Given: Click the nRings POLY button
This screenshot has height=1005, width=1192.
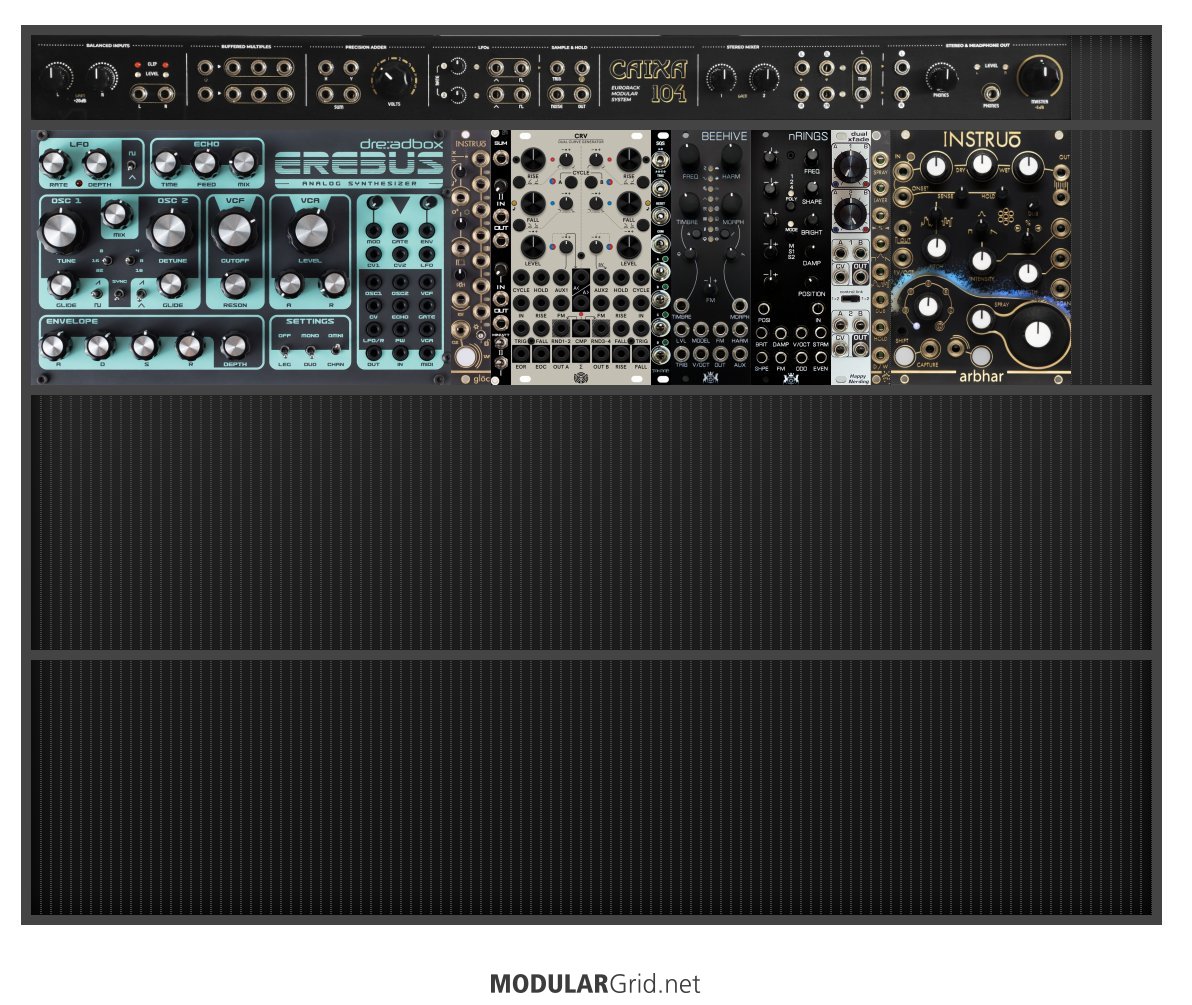Looking at the screenshot, I should click(791, 205).
